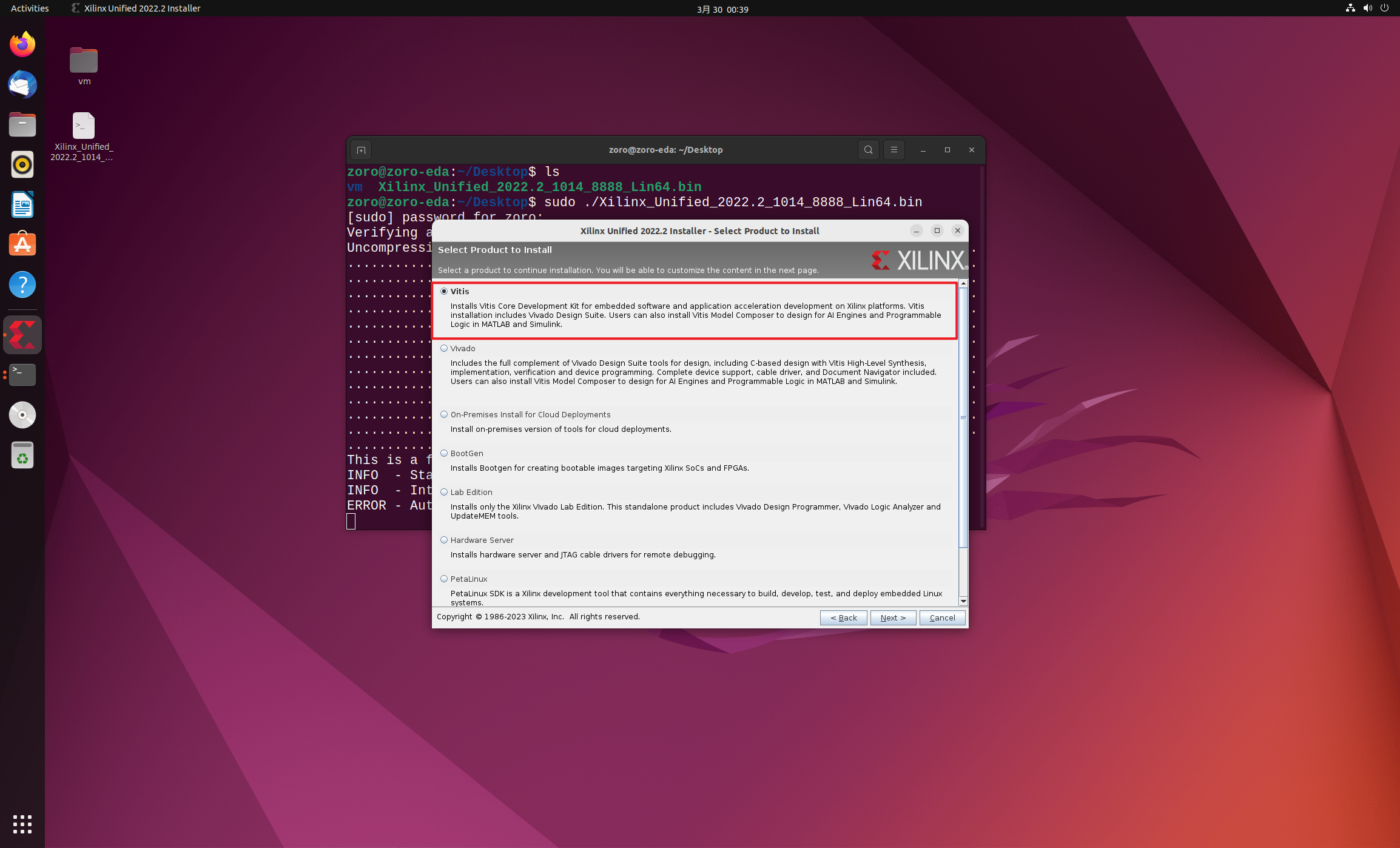Select the Xilinx_Unified bin file on desktop

(82, 136)
